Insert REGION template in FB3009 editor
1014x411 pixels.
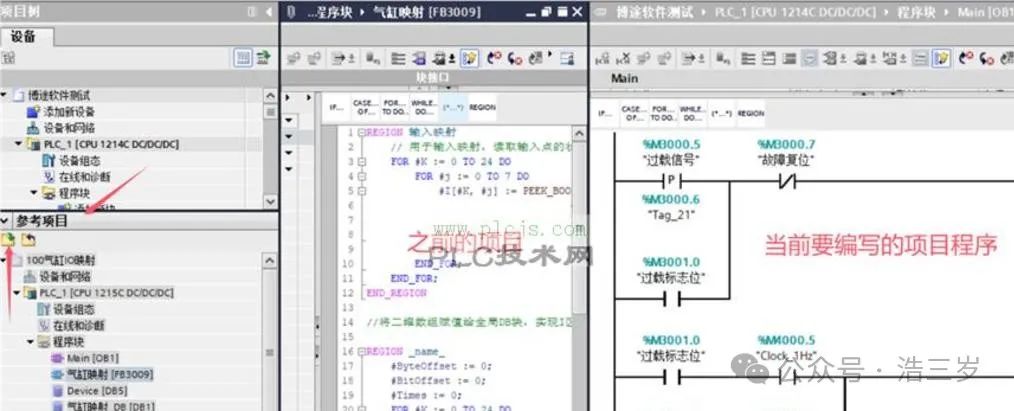[x=482, y=107]
